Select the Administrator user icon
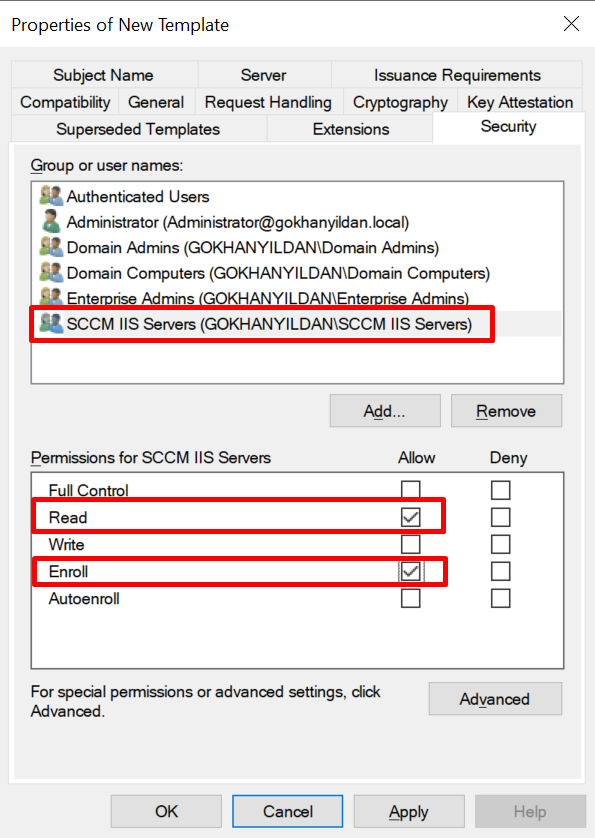The height and width of the screenshot is (838, 595). (51, 221)
